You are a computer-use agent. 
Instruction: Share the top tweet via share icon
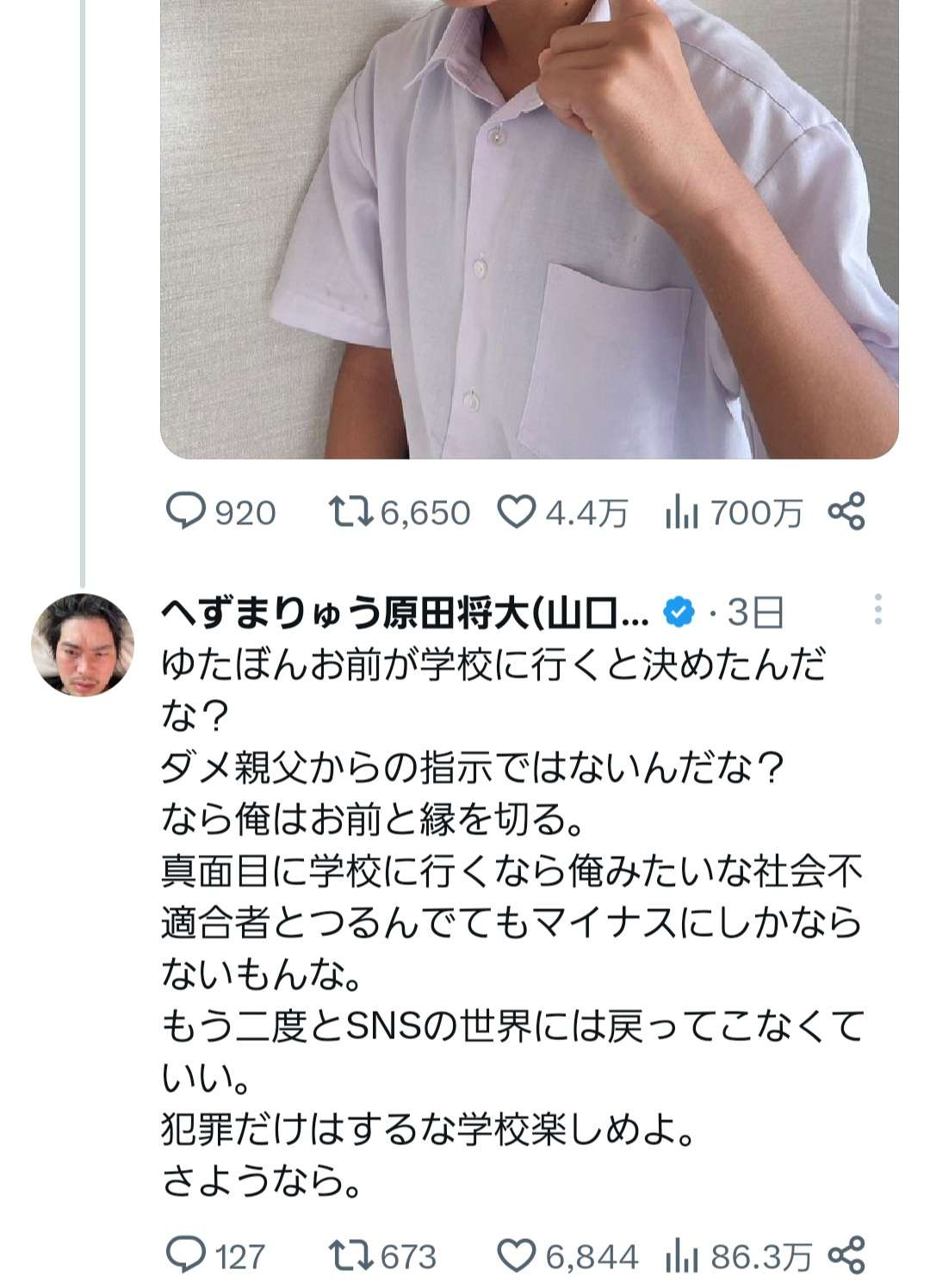pyautogui.click(x=846, y=512)
